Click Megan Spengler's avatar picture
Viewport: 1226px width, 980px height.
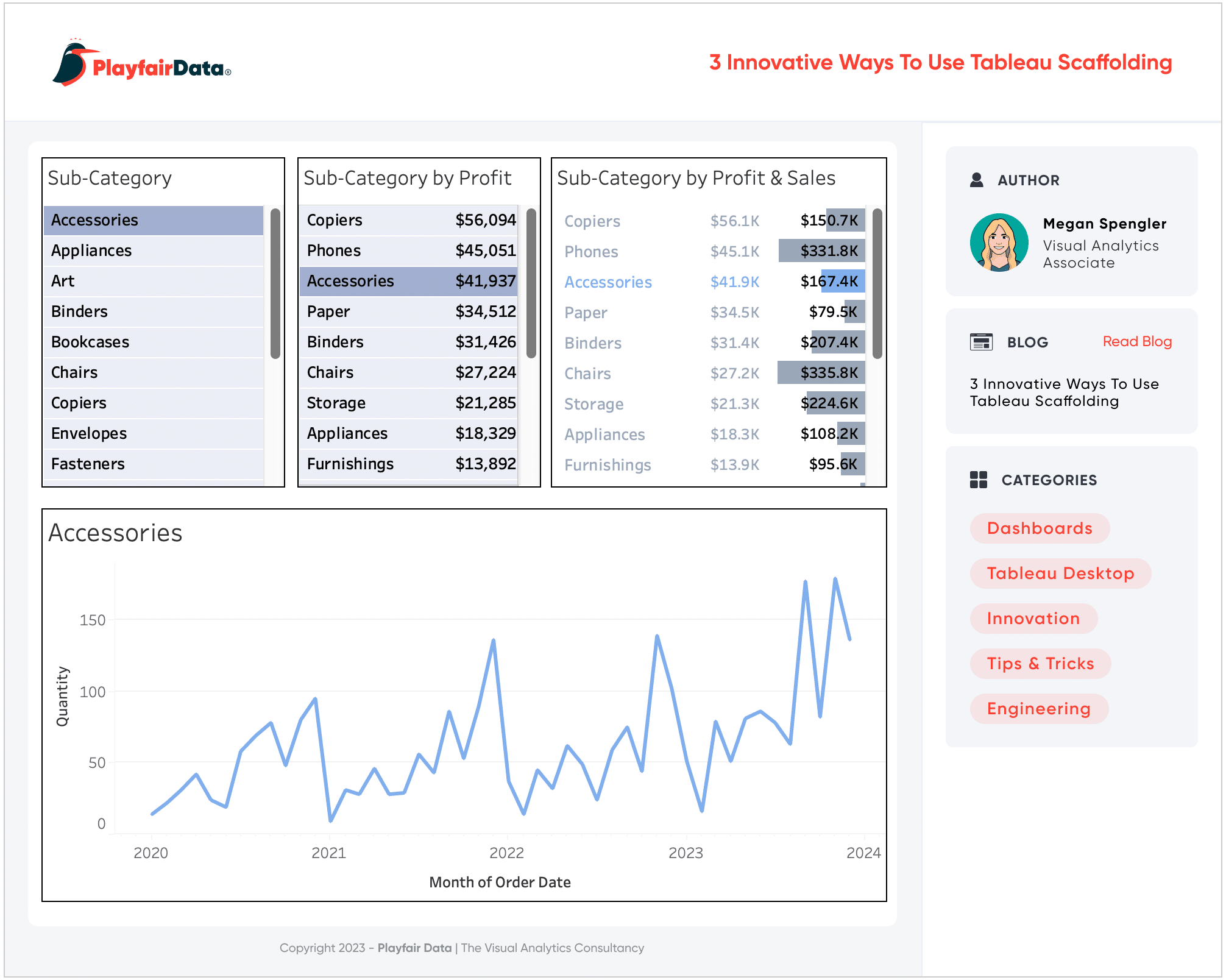coord(1001,242)
